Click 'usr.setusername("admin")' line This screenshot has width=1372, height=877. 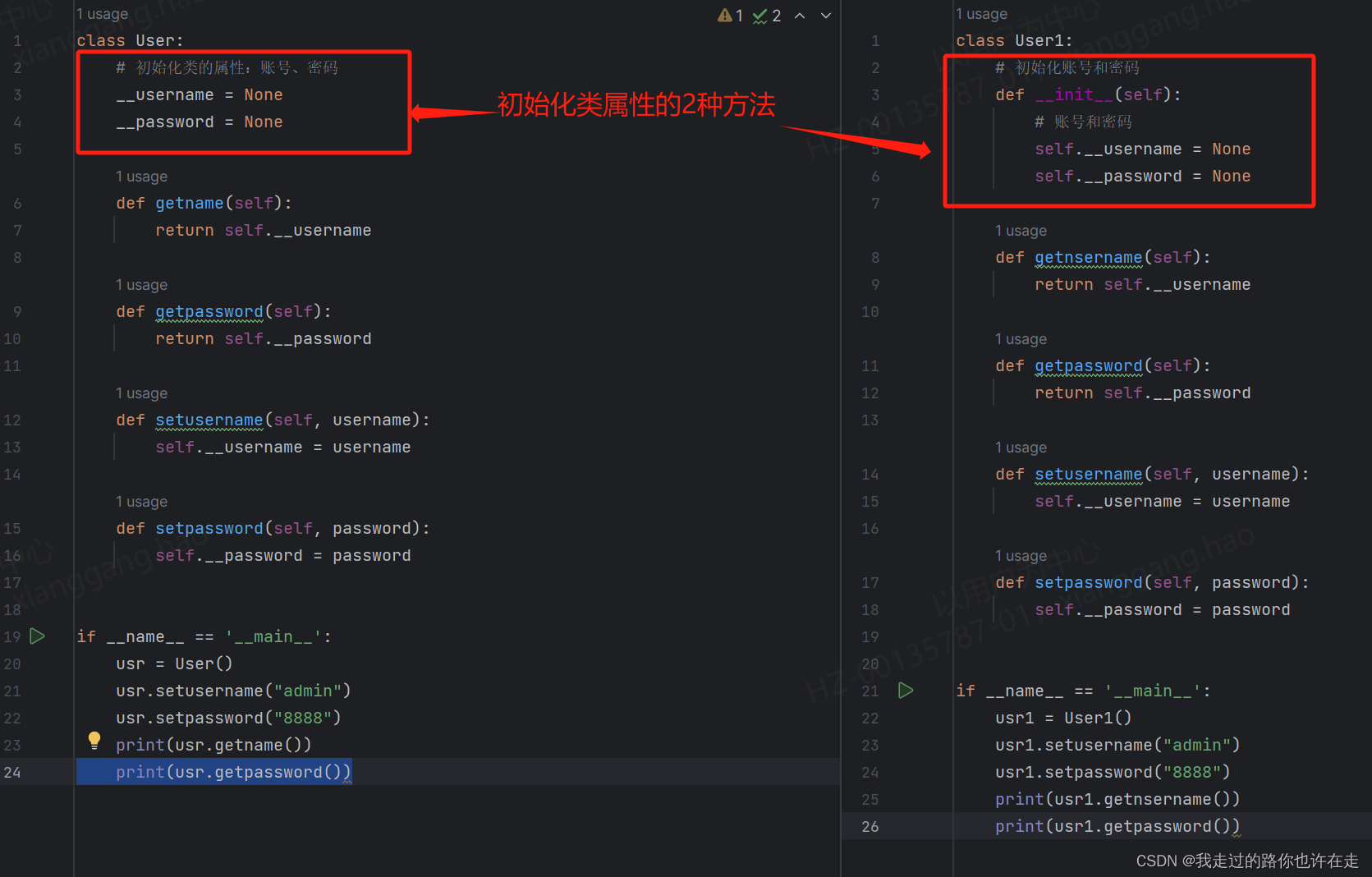point(233,691)
